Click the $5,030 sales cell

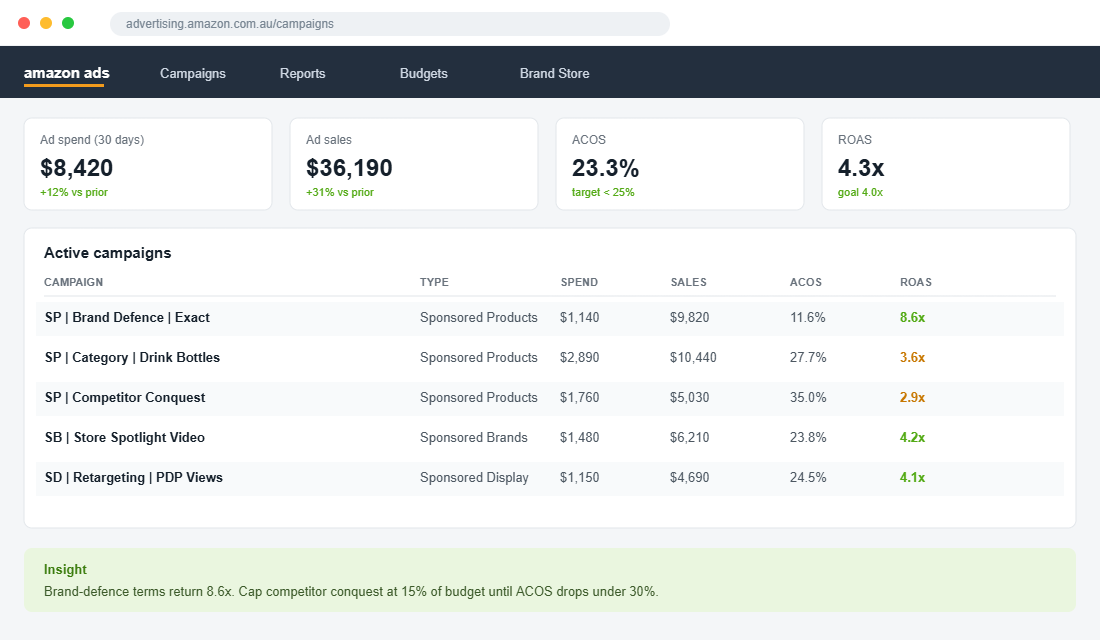point(690,397)
